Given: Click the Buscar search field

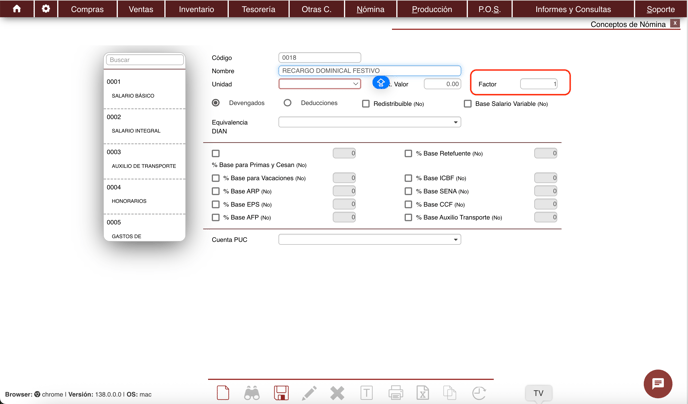Looking at the screenshot, I should click(144, 60).
